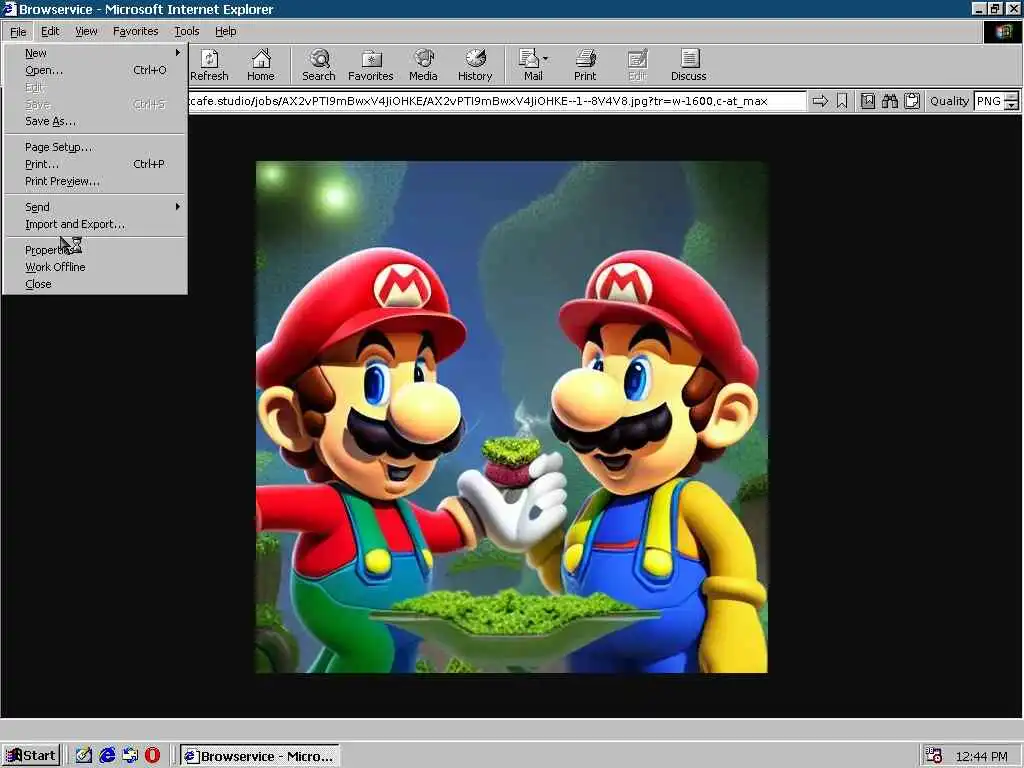Open the Help menu
Image resolution: width=1024 pixels, height=768 pixels.
tap(225, 31)
